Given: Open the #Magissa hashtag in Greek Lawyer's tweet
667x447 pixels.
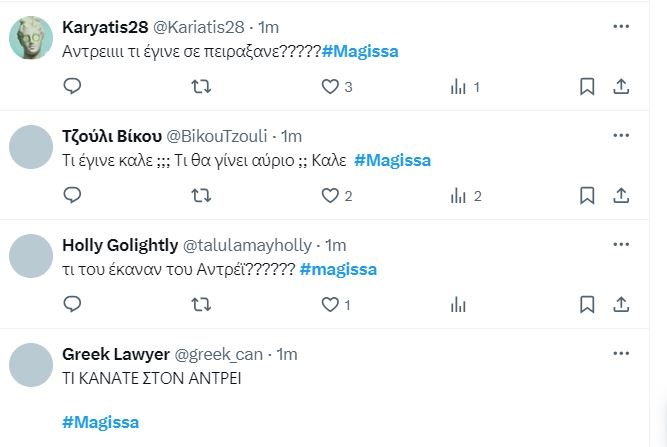Looking at the screenshot, I should 100,422.
